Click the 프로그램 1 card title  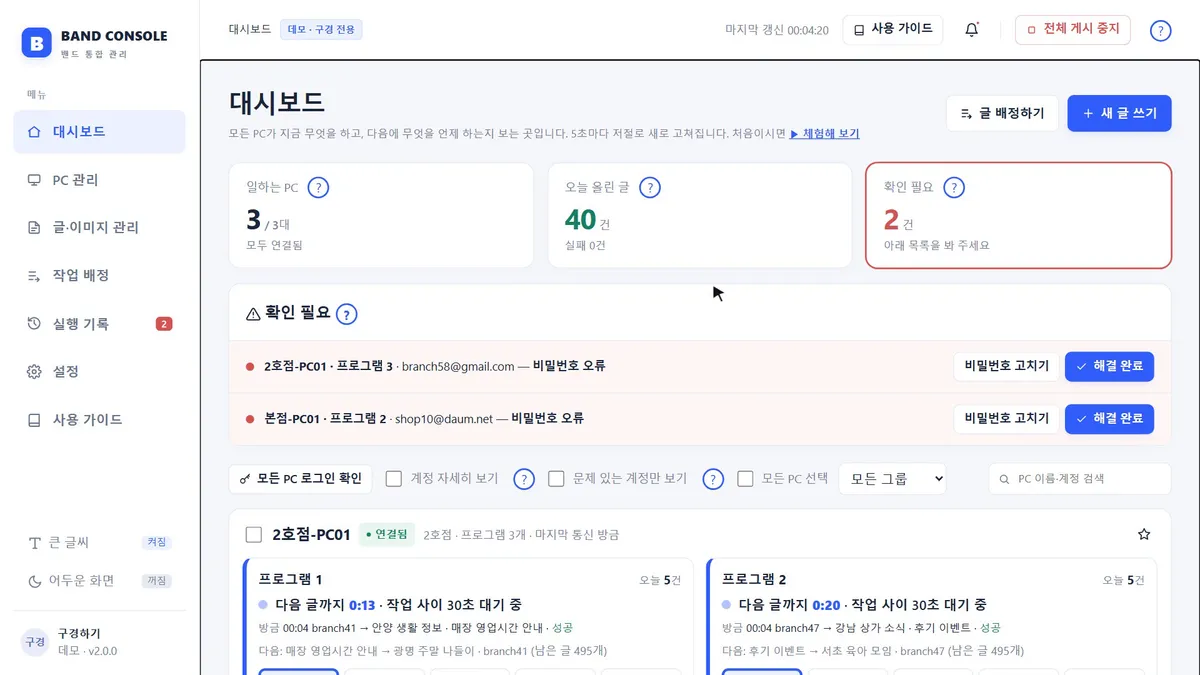(290, 579)
